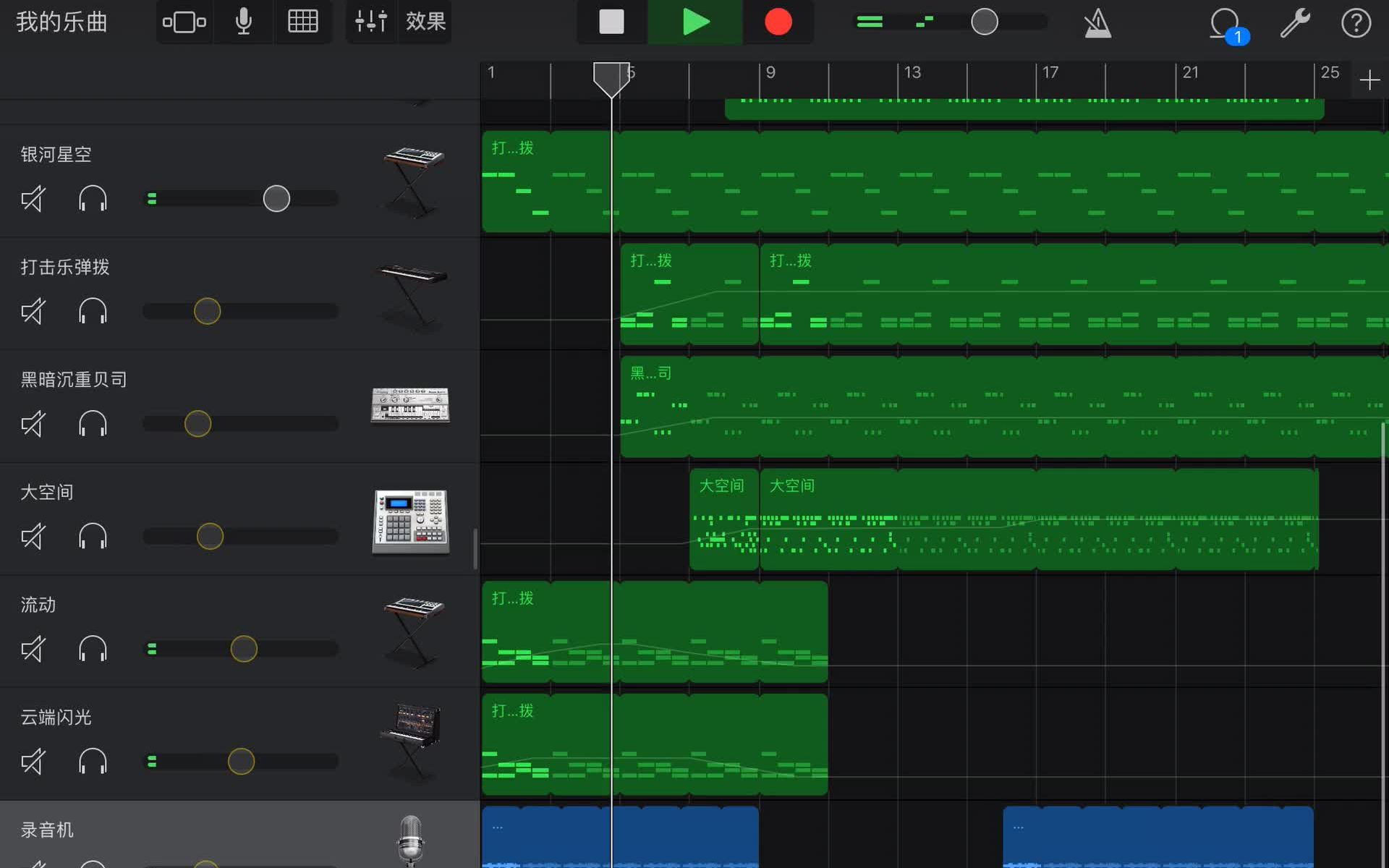The height and width of the screenshot is (868, 1389).
Task: Select the second blue audio region
Action: [x=1158, y=837]
